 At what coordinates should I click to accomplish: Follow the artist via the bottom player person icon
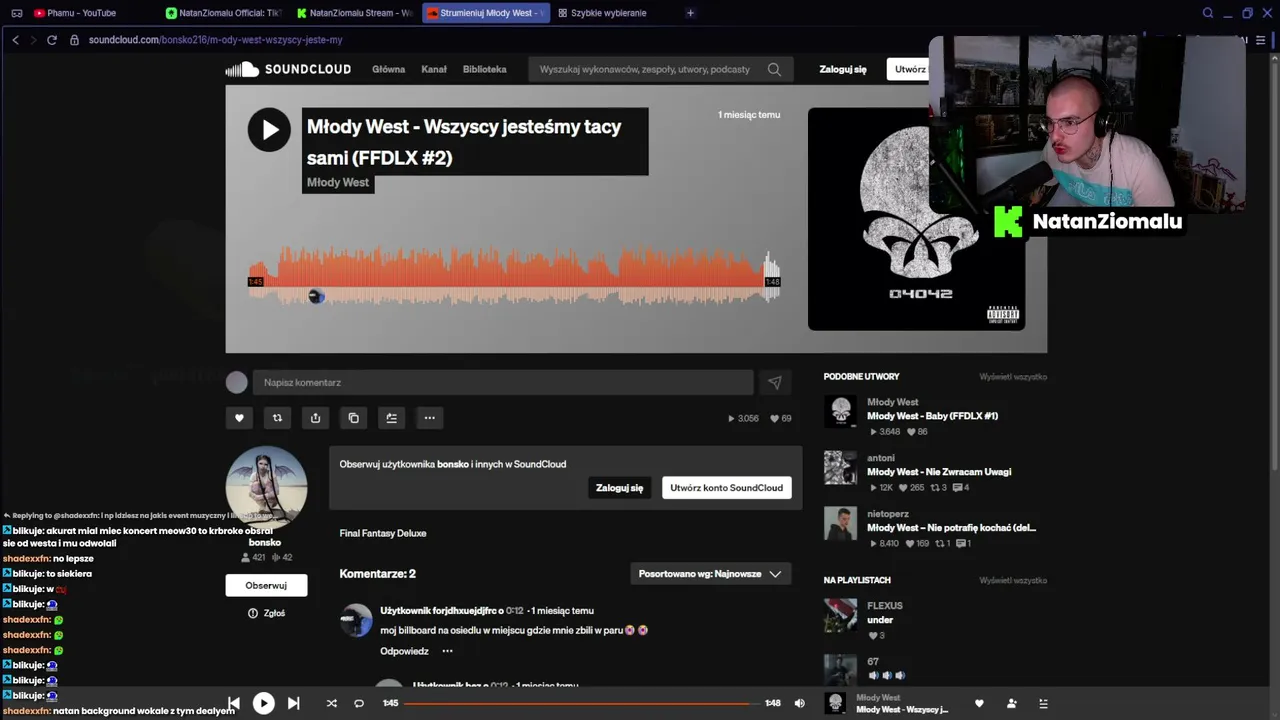tap(1011, 703)
